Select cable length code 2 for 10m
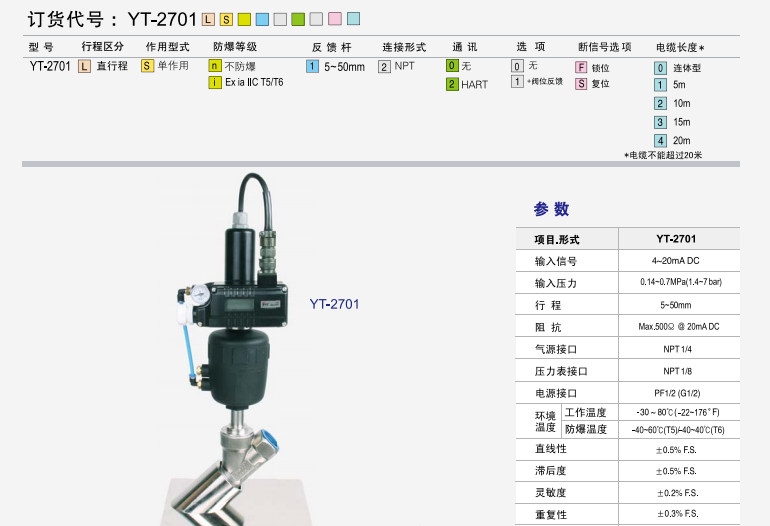Image resolution: width=770 pixels, height=526 pixels. 660,103
